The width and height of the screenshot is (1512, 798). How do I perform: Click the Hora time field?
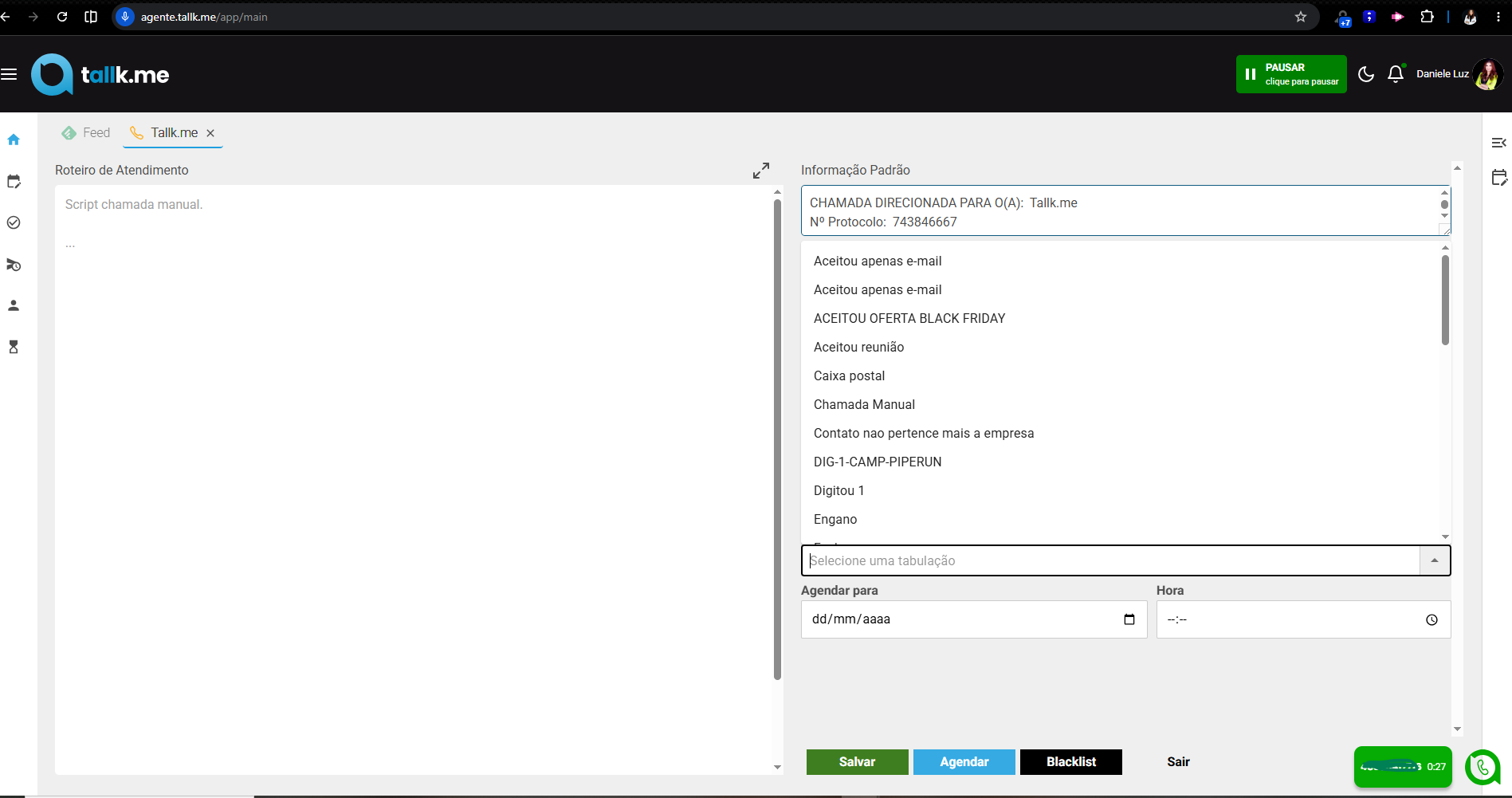point(1303,619)
